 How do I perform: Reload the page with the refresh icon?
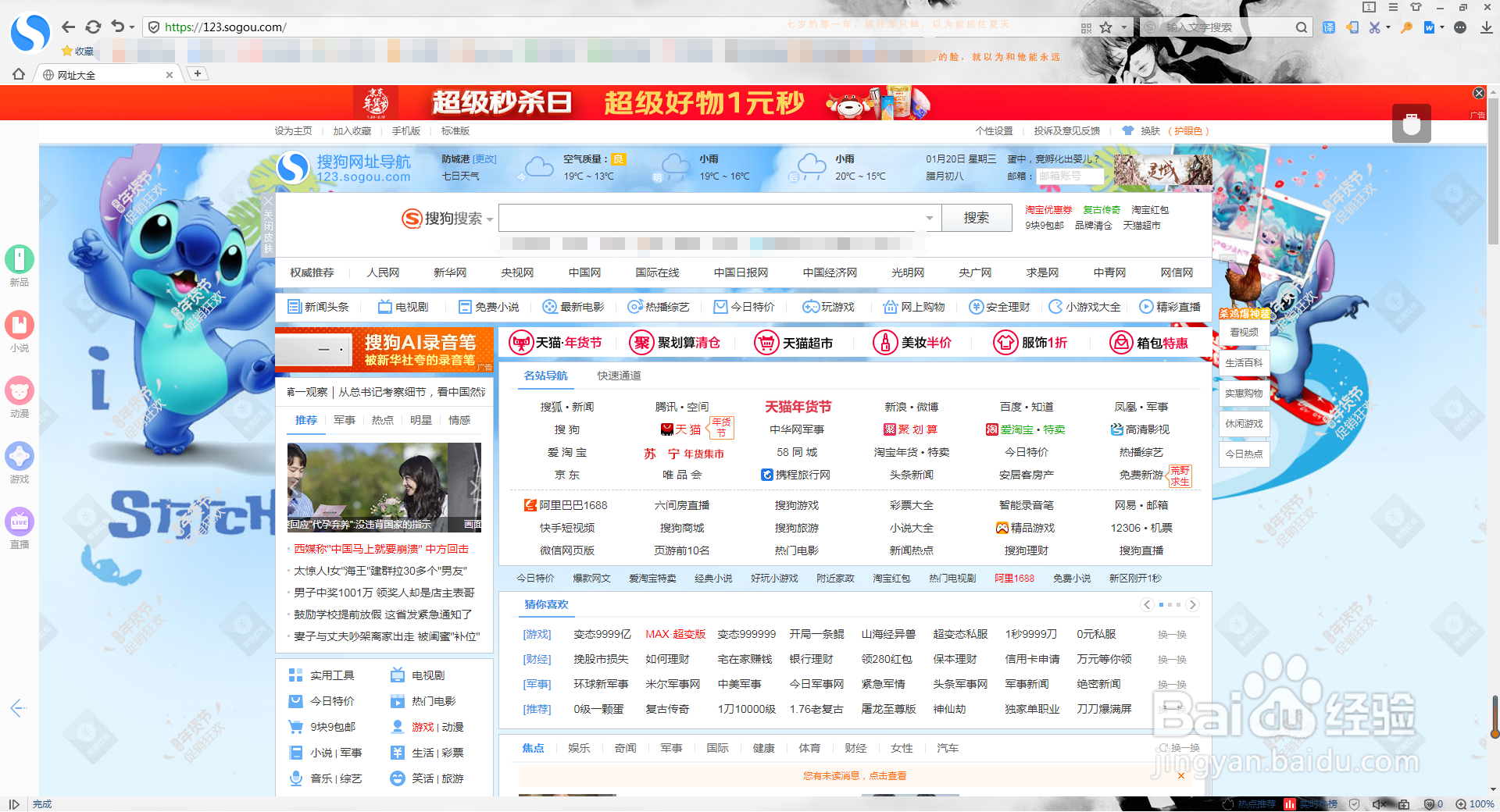[93, 27]
